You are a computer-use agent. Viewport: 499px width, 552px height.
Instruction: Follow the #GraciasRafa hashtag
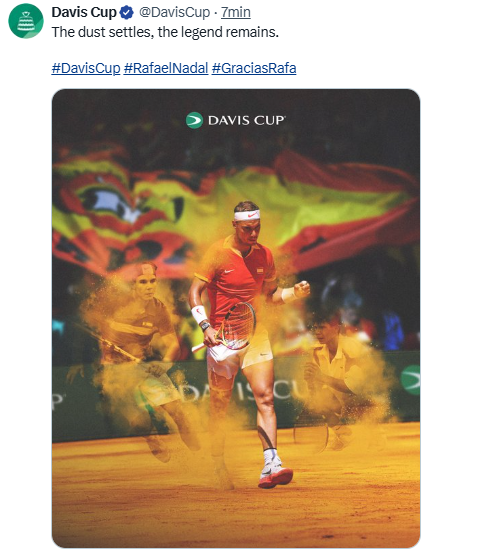click(254, 68)
